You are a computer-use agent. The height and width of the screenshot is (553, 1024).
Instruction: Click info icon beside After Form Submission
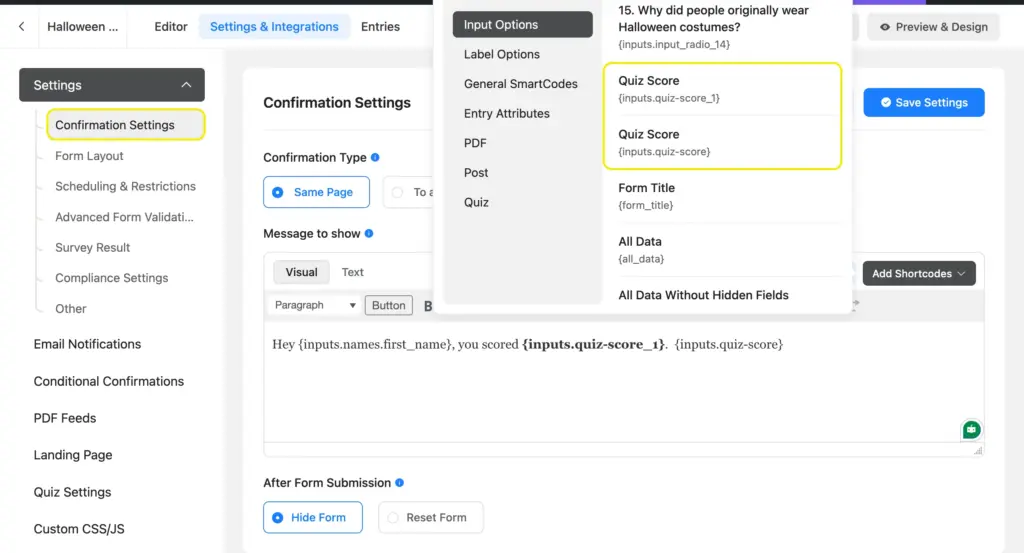point(400,483)
